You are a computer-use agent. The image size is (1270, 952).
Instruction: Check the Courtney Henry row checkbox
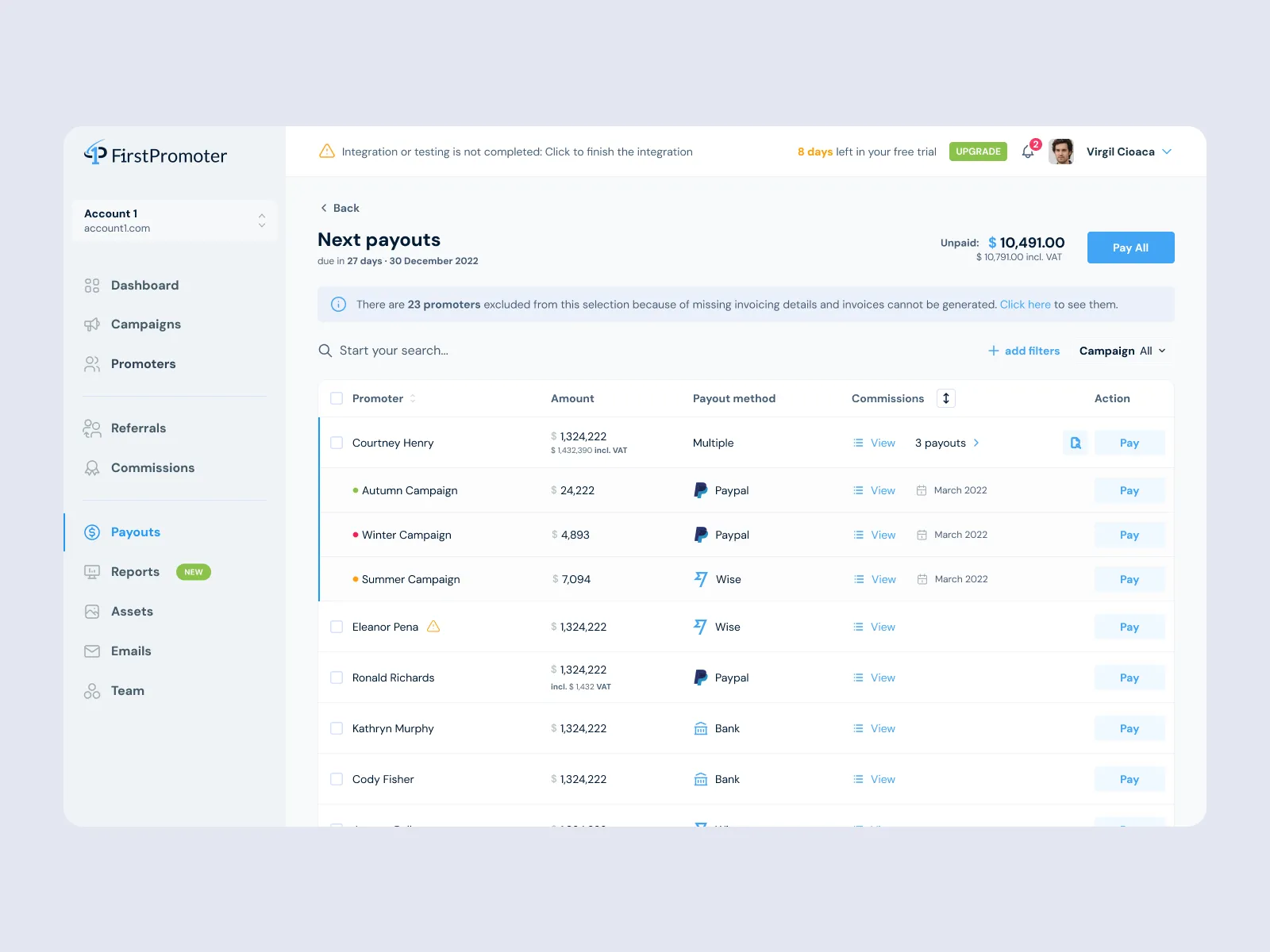coord(337,443)
